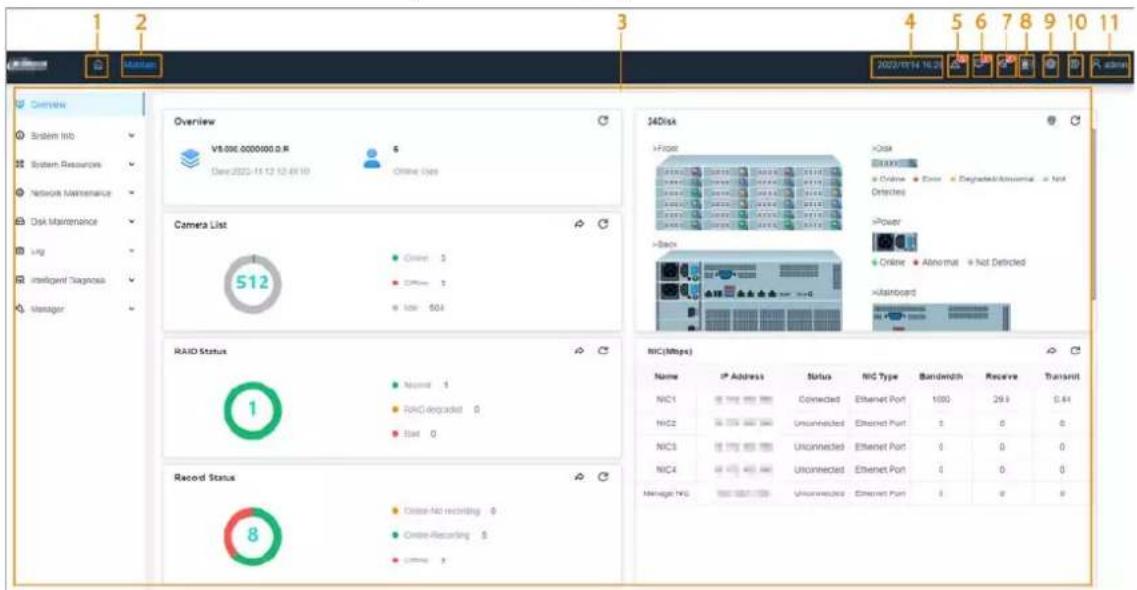Click the online users person icon
The height and width of the screenshot is (590, 1137).
point(372,159)
